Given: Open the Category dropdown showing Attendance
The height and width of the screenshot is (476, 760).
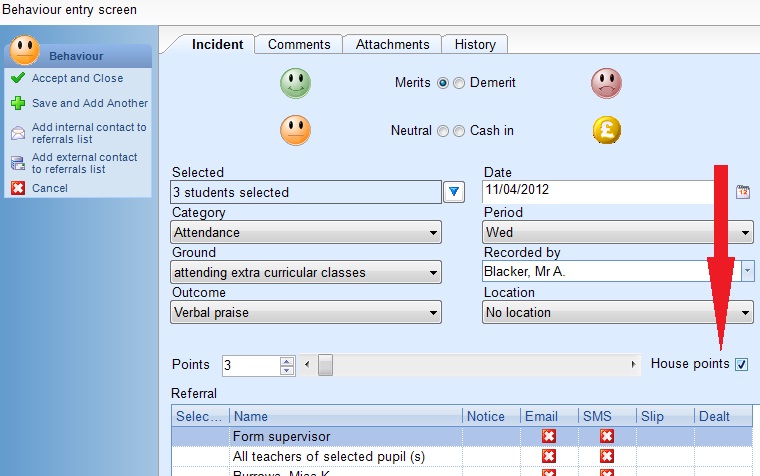Looking at the screenshot, I should coord(306,233).
